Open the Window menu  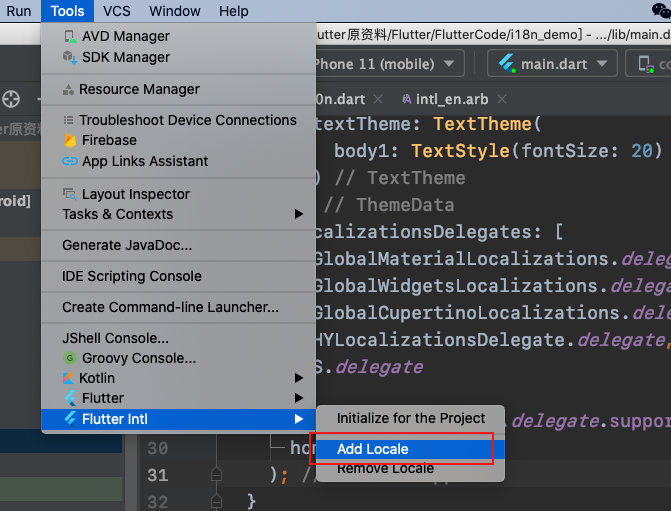tap(175, 11)
